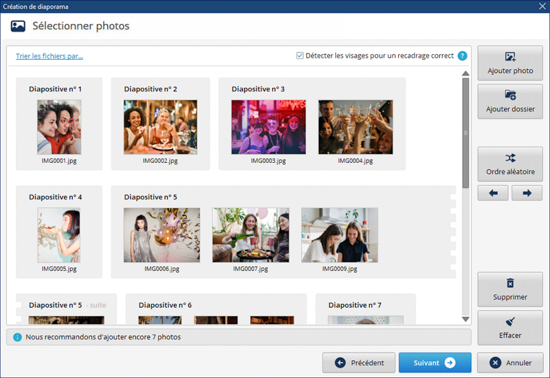Click the IMG0004.jpg file name label

[355, 161]
